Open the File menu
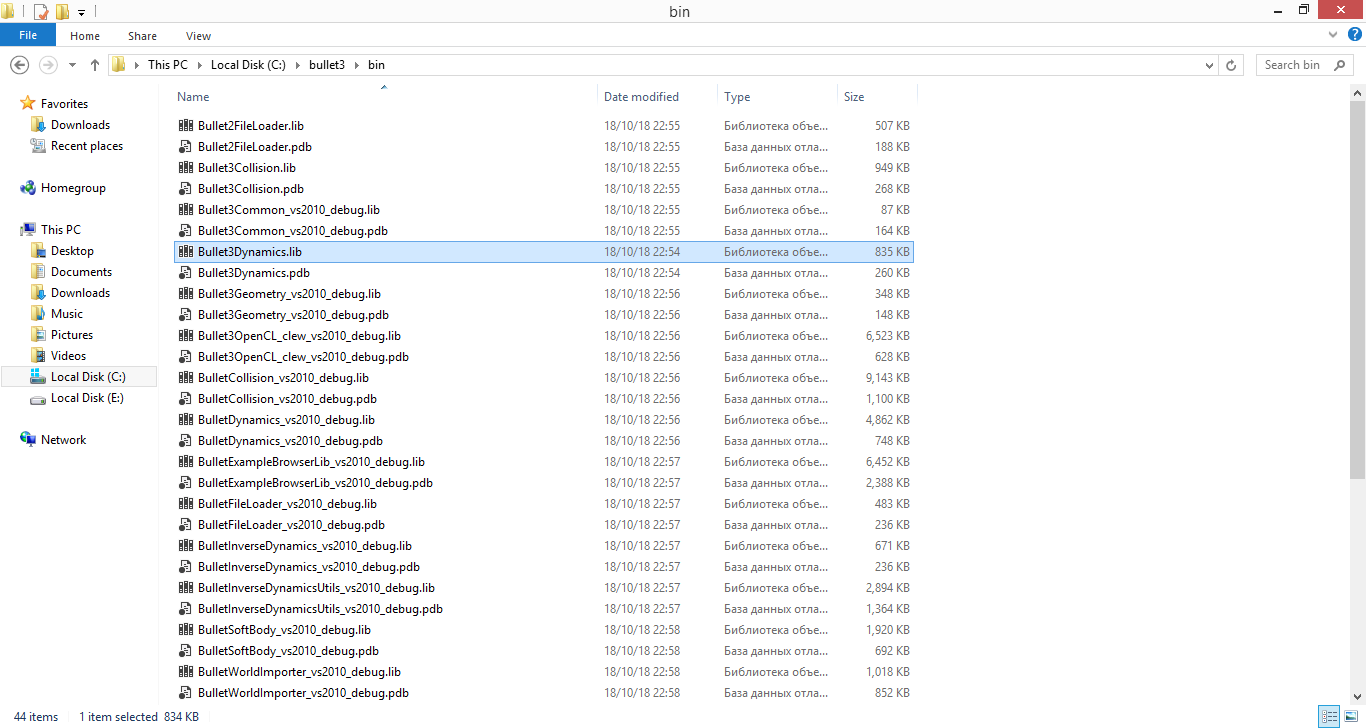Viewport: 1366px width, 728px height. pos(28,36)
